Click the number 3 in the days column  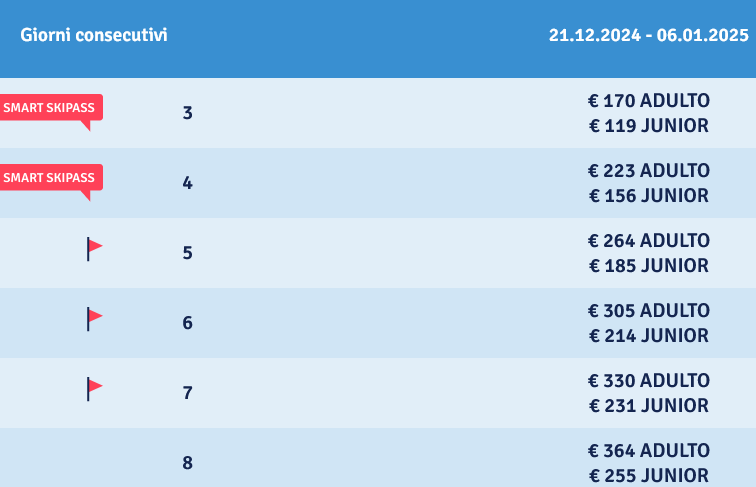pos(188,113)
